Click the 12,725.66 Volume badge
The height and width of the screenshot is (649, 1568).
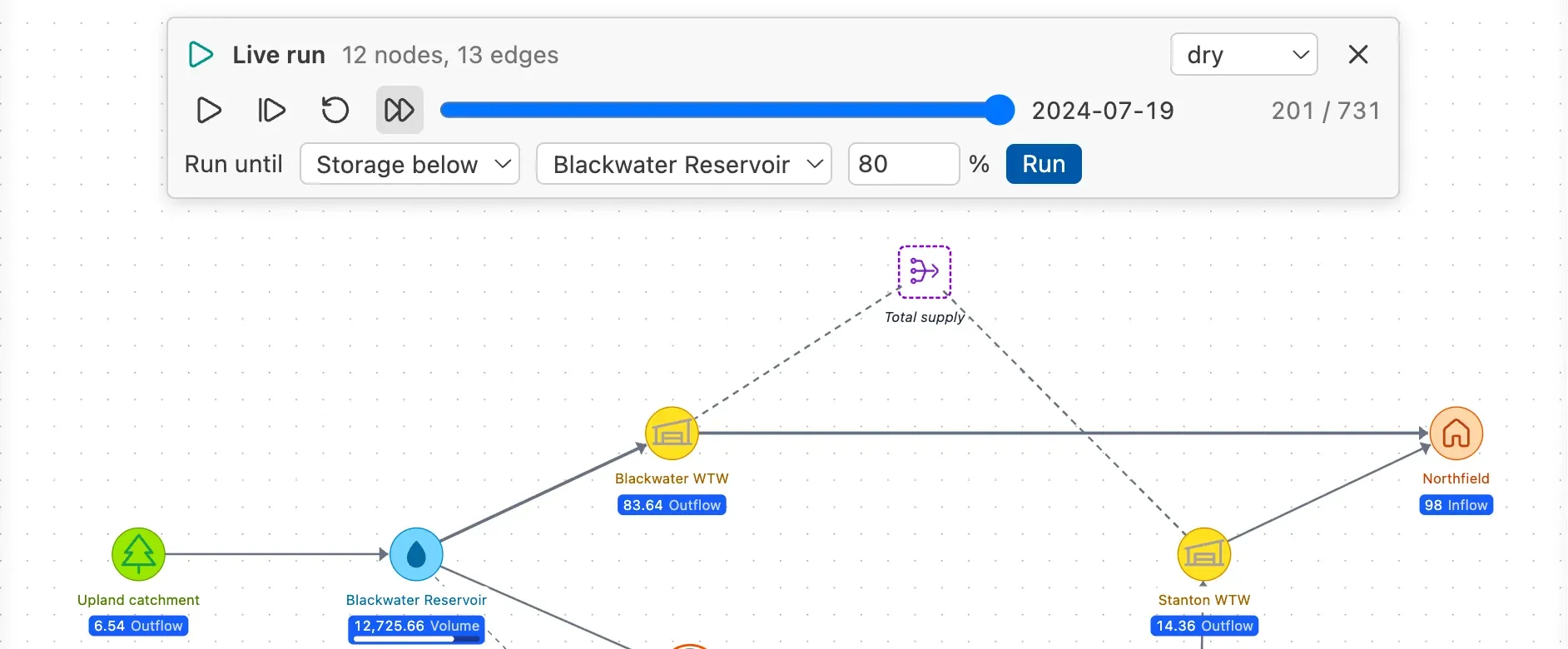tap(416, 628)
